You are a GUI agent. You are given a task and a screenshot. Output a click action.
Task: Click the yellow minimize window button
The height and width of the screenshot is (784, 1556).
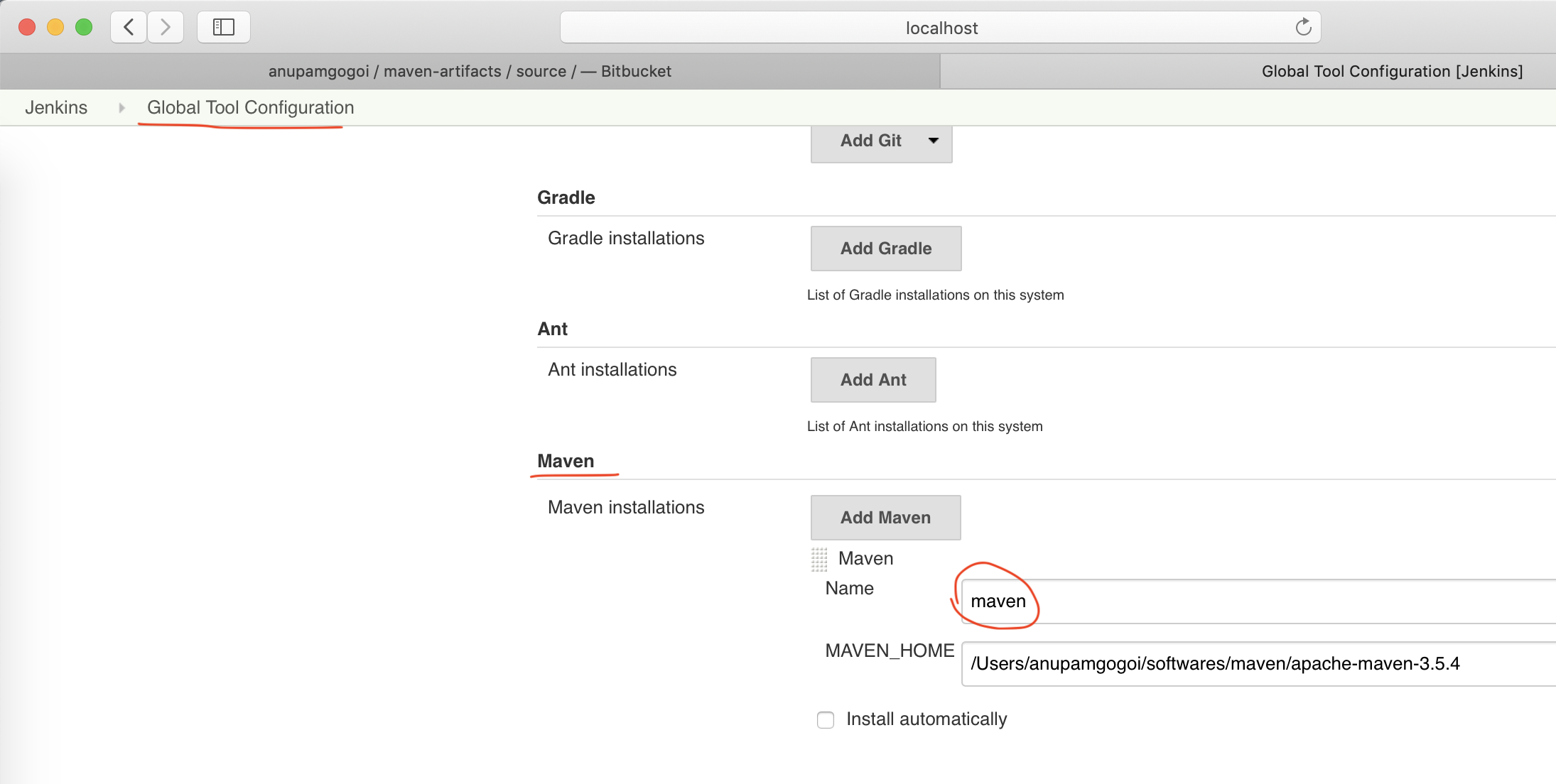coord(55,28)
